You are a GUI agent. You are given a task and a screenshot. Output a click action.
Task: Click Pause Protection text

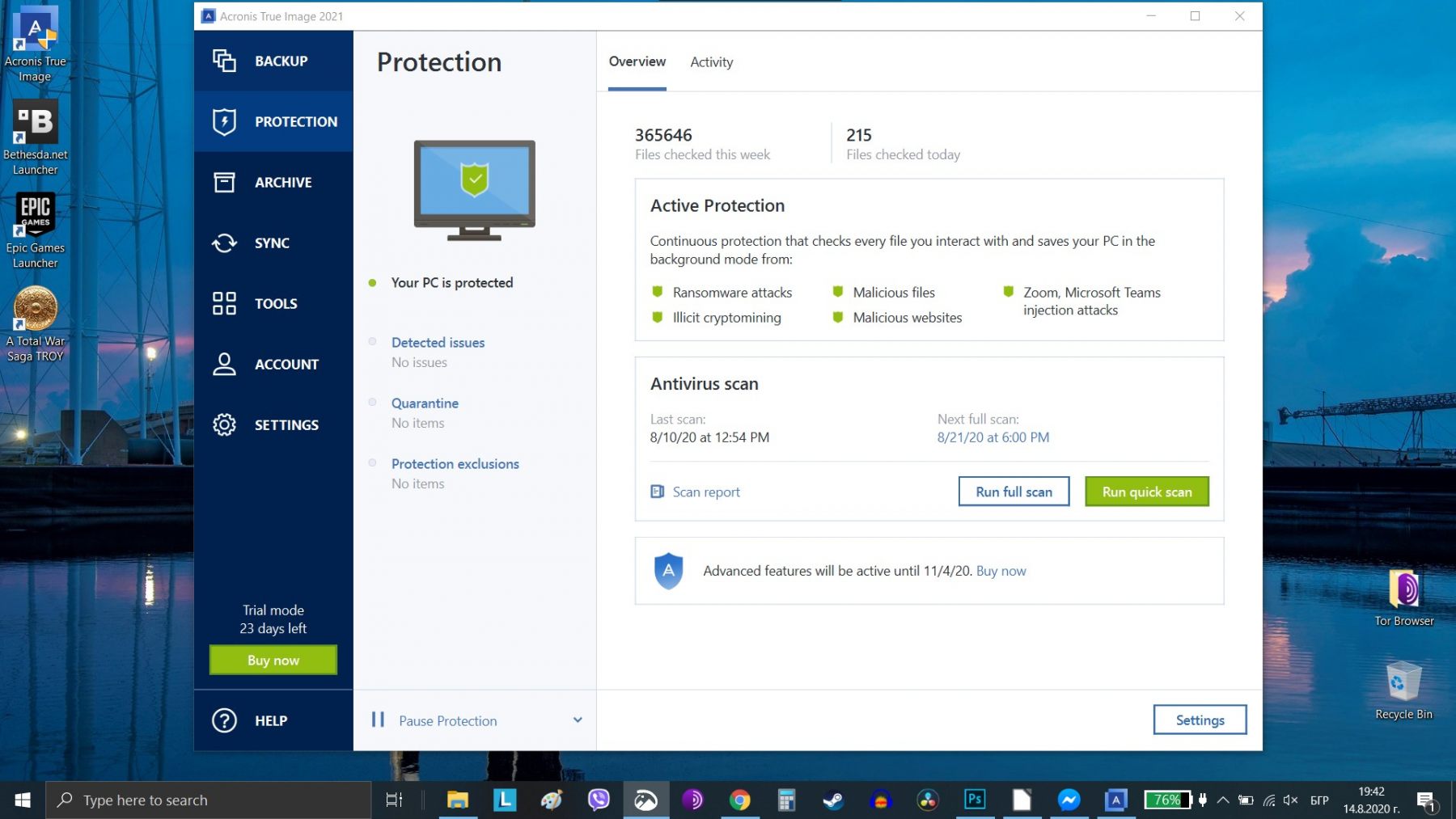(448, 720)
